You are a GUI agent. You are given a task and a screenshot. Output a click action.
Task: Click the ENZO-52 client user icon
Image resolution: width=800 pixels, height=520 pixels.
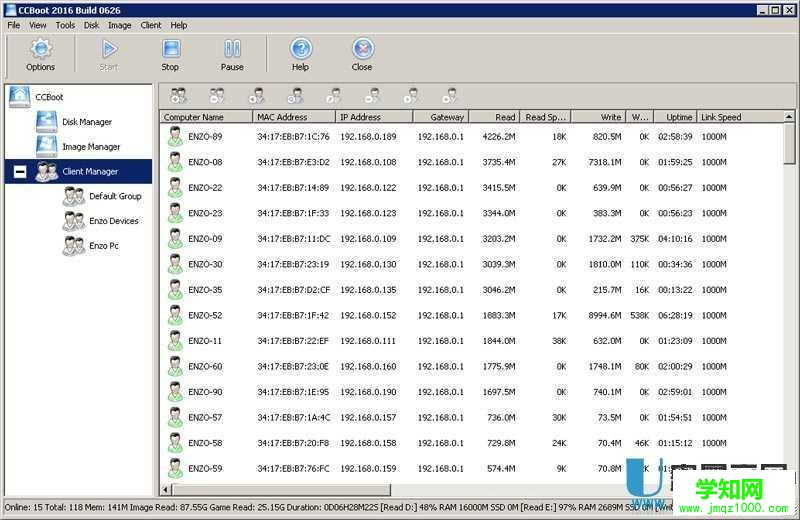point(175,315)
